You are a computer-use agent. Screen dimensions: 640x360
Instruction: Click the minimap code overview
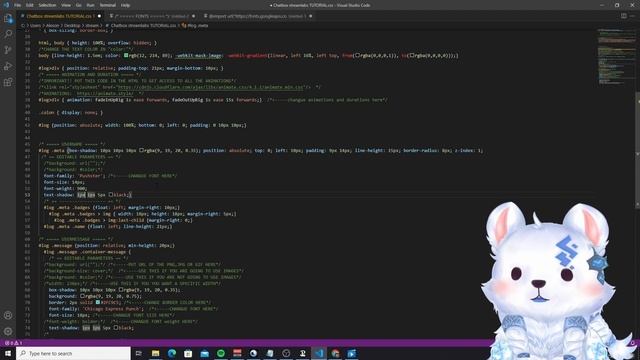617,57
